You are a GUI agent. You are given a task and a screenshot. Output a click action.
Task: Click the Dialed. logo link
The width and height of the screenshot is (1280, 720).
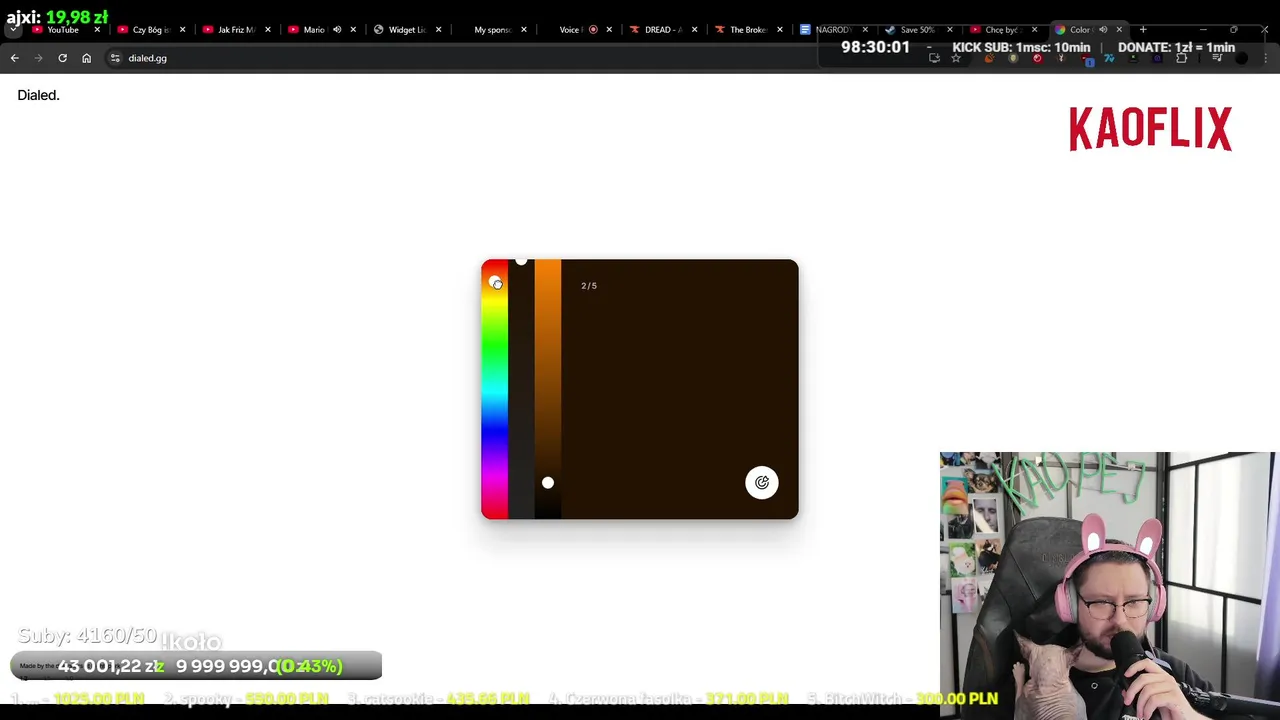tap(38, 95)
